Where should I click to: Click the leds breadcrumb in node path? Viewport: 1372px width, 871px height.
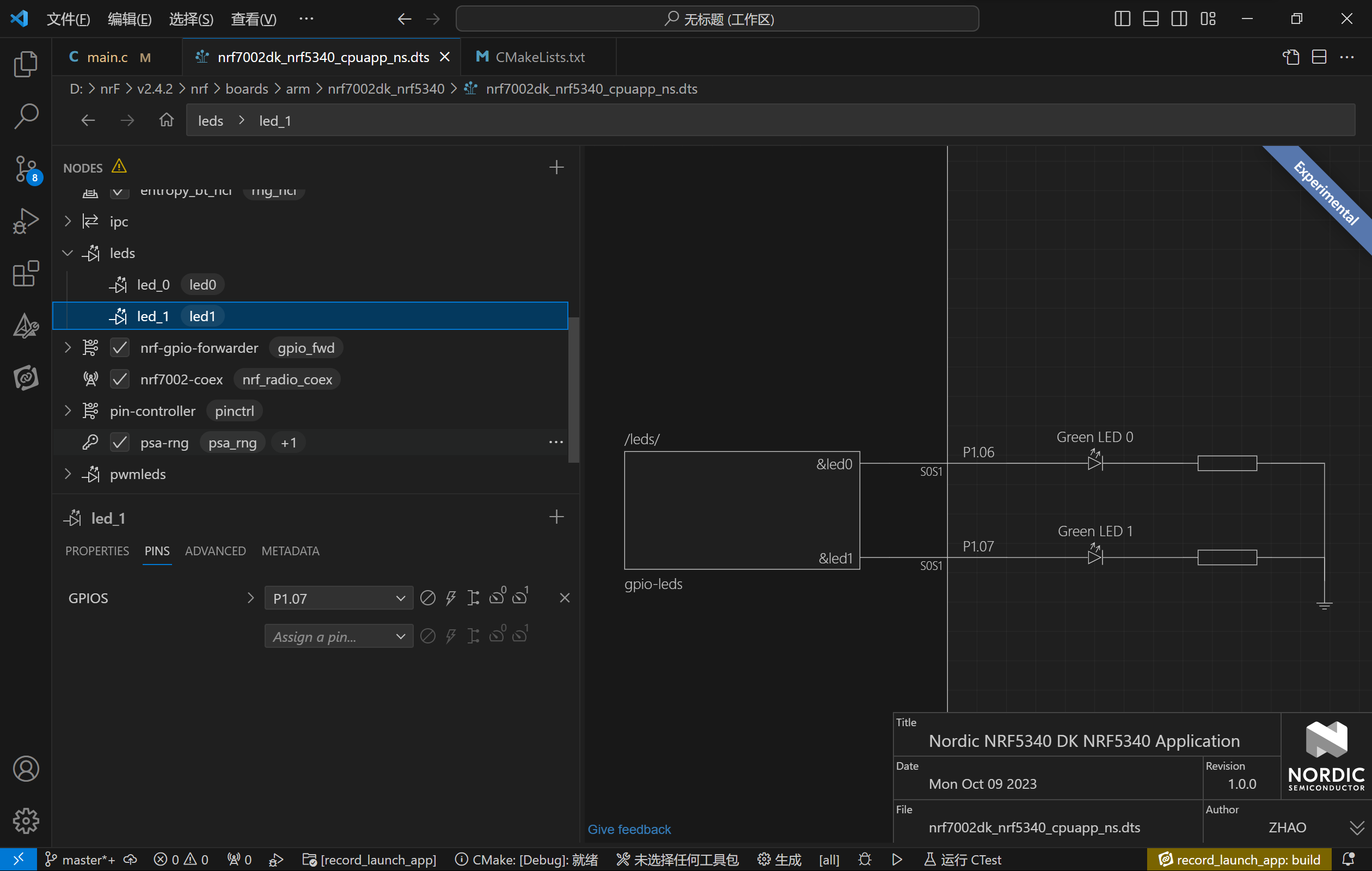tap(210, 120)
